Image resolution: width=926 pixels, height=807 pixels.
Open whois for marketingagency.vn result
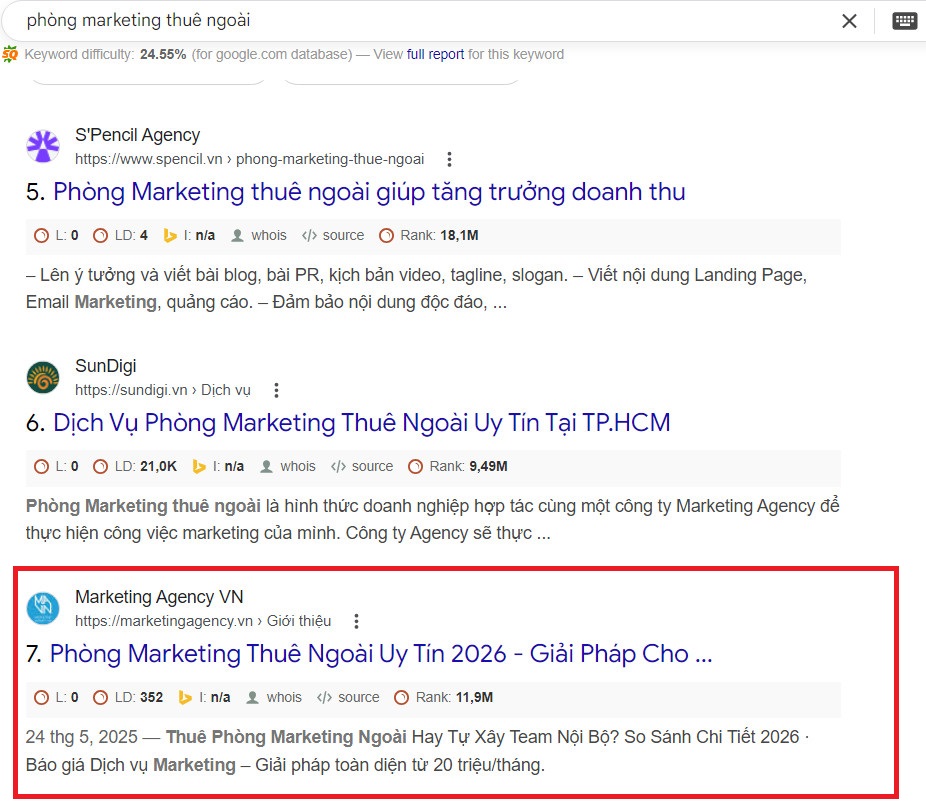pyautogui.click(x=274, y=698)
